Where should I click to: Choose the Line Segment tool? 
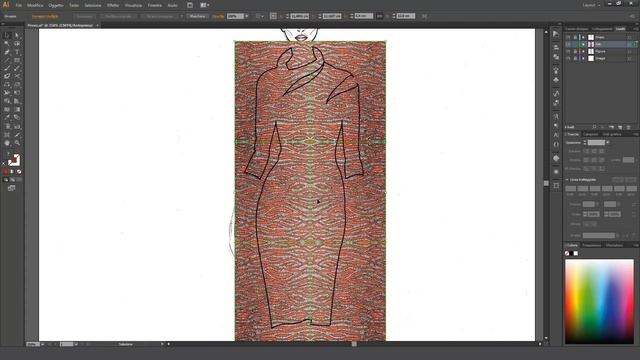point(7,60)
